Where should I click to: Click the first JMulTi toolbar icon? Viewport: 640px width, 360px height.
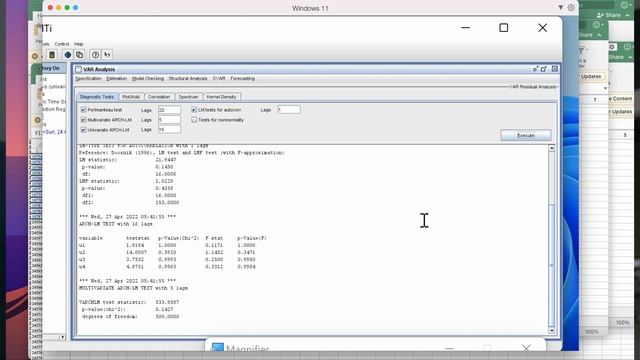pyautogui.click(x=52, y=55)
